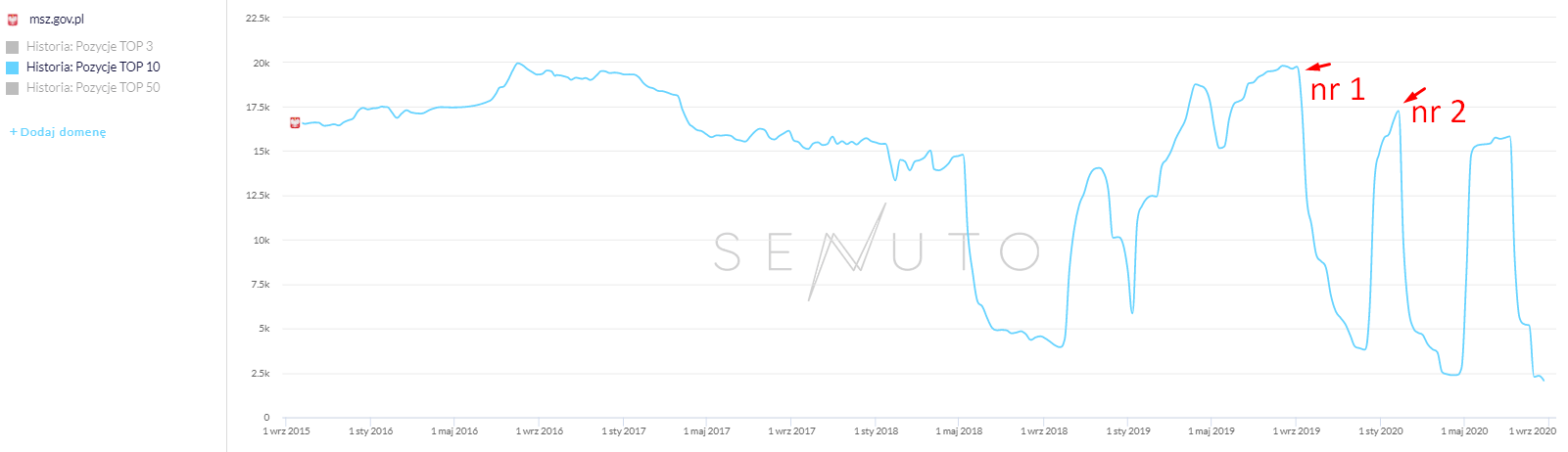Click the Dodaj domenę link

coord(58,132)
